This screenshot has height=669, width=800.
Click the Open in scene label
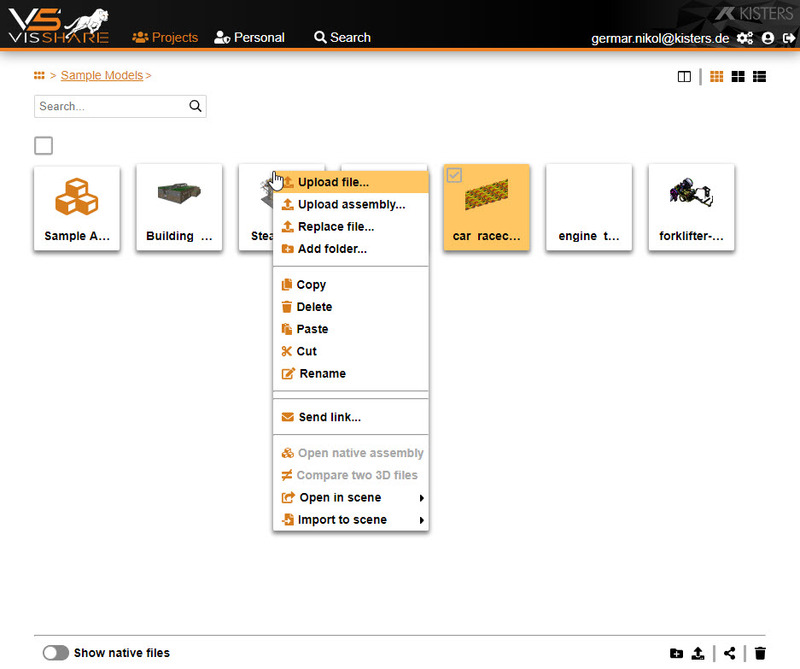click(x=340, y=498)
